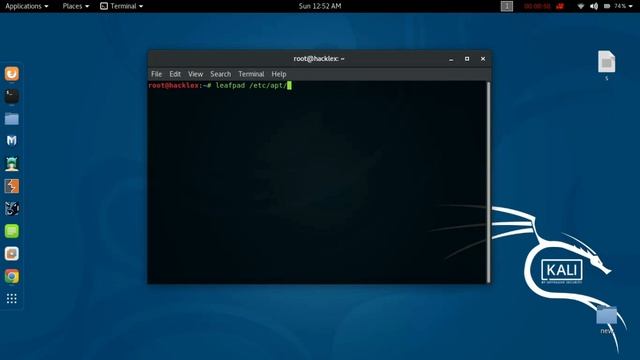The width and height of the screenshot is (640, 360).
Task: Open the Terminal menu in terminal window
Action: click(251, 74)
